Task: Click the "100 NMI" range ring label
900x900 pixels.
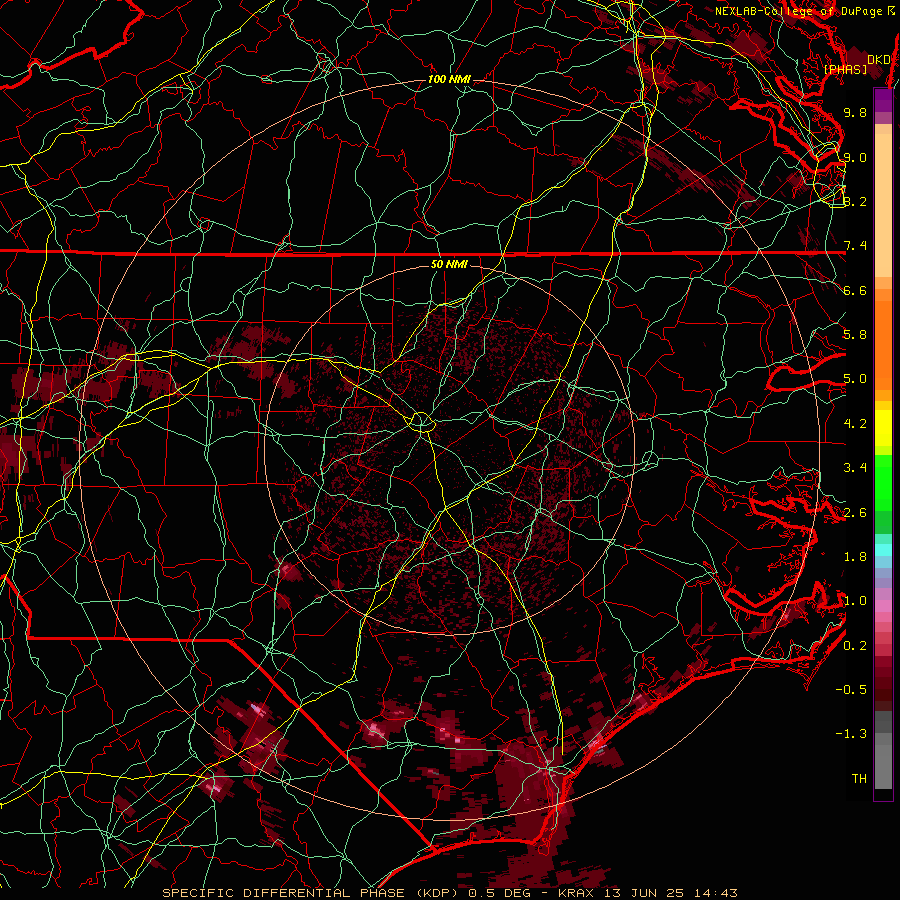Action: pyautogui.click(x=449, y=79)
